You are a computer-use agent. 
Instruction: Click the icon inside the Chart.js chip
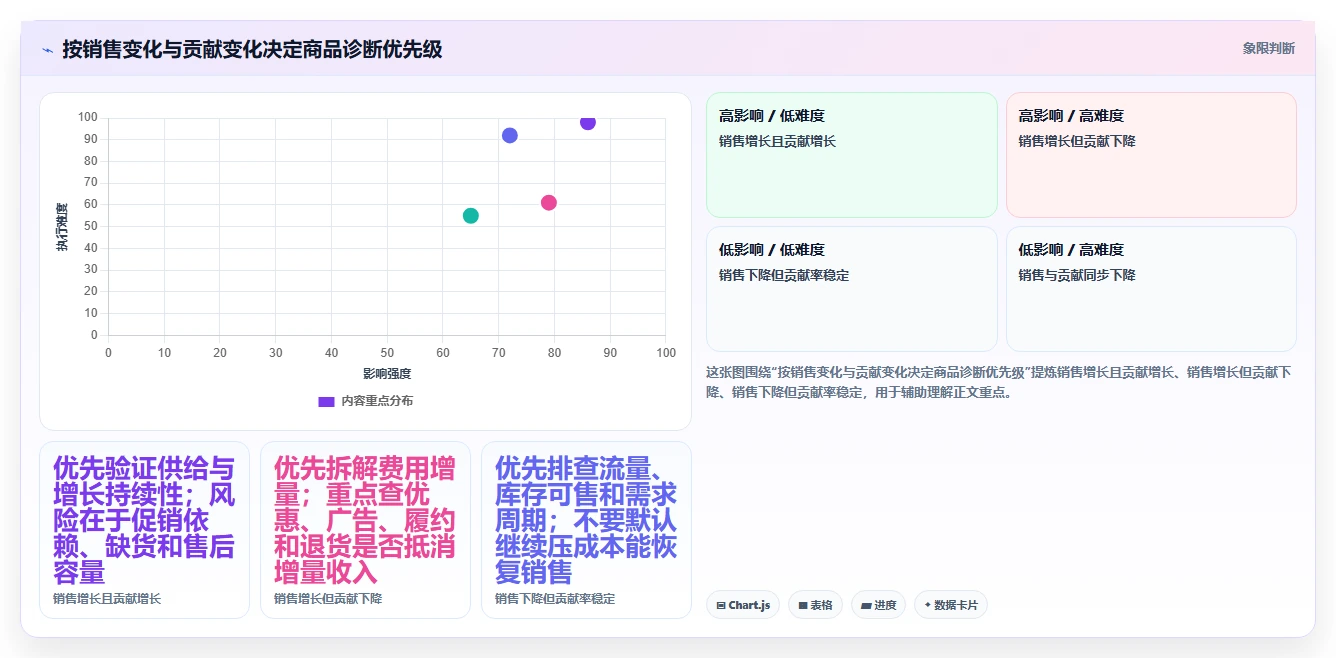click(721, 605)
